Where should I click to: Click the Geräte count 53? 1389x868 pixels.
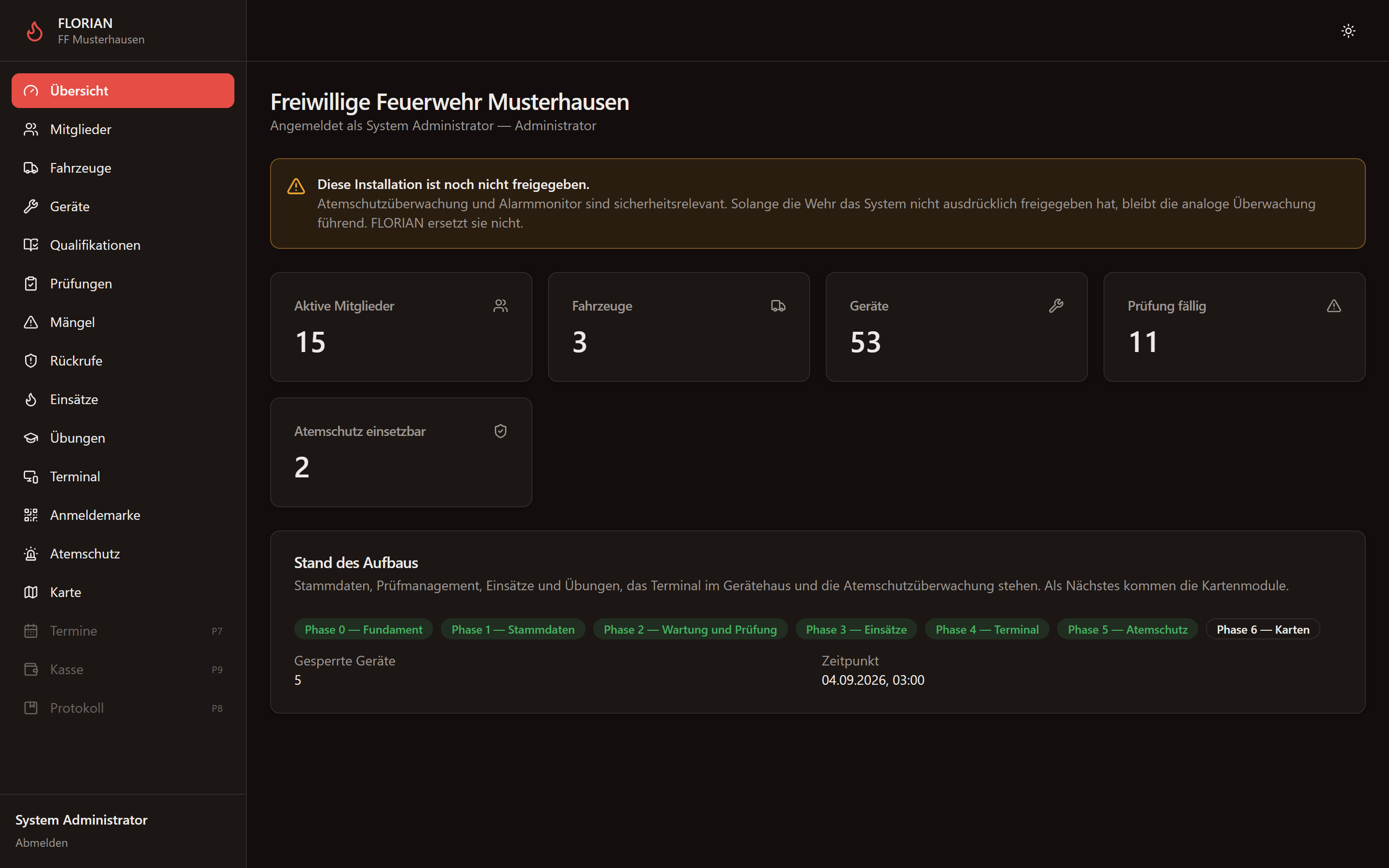pyautogui.click(x=866, y=342)
